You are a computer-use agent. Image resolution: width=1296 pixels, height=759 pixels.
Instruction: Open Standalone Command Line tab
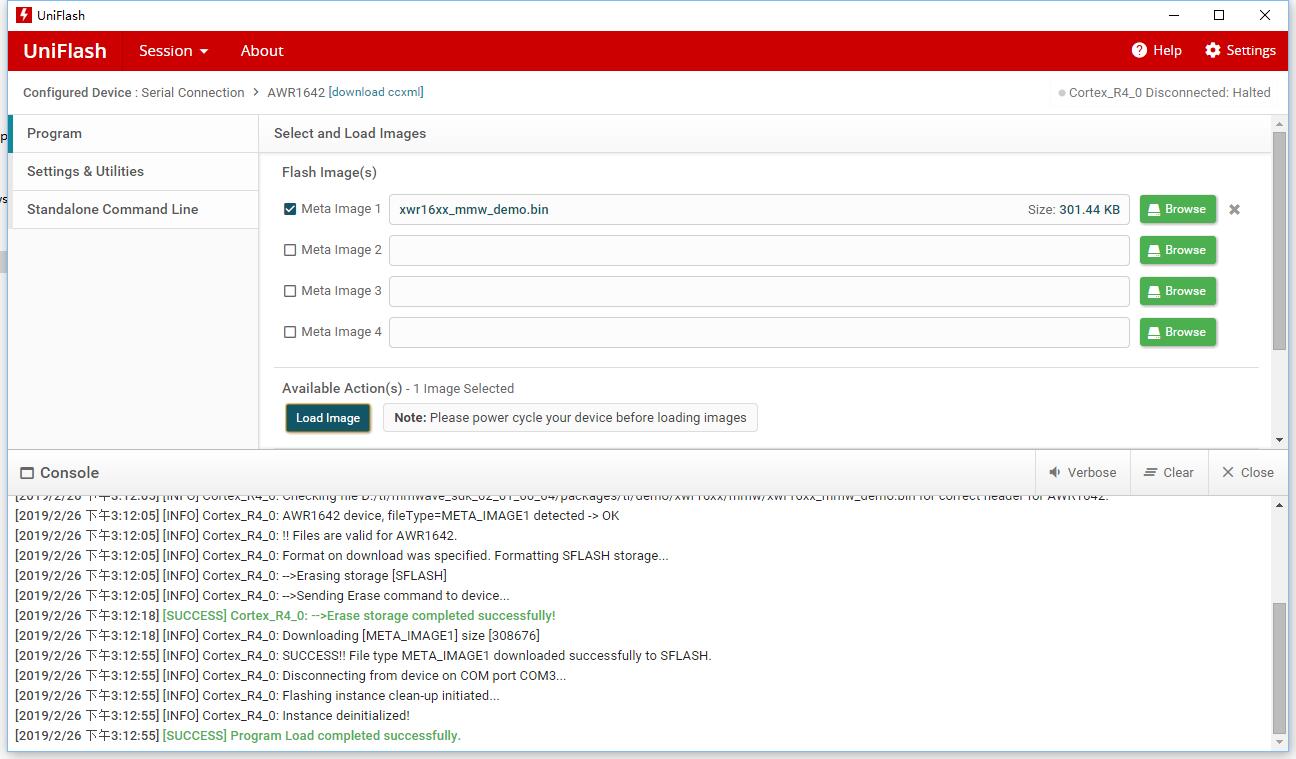pos(134,209)
